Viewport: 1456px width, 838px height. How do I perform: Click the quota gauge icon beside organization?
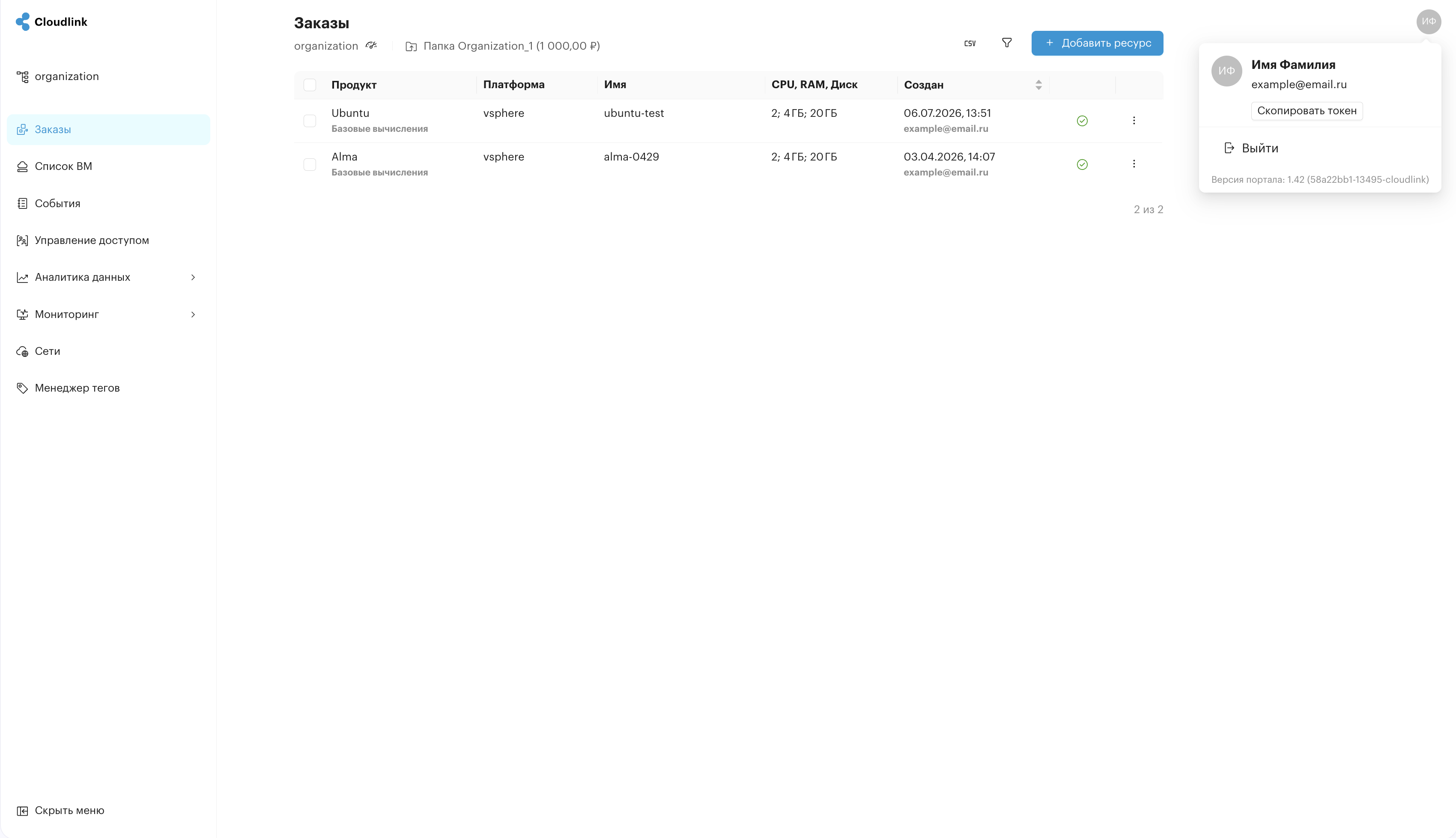(371, 45)
